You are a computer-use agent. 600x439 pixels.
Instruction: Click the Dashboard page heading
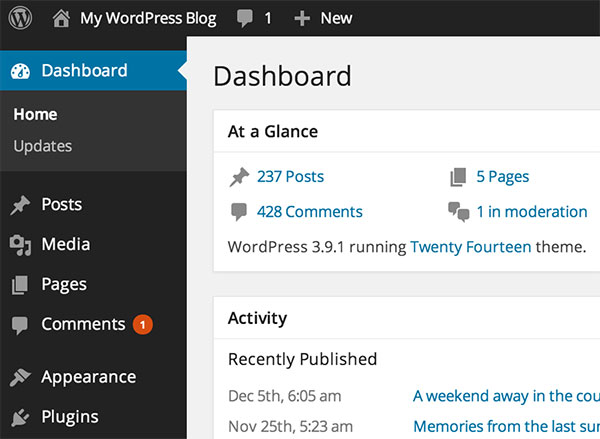(282, 76)
